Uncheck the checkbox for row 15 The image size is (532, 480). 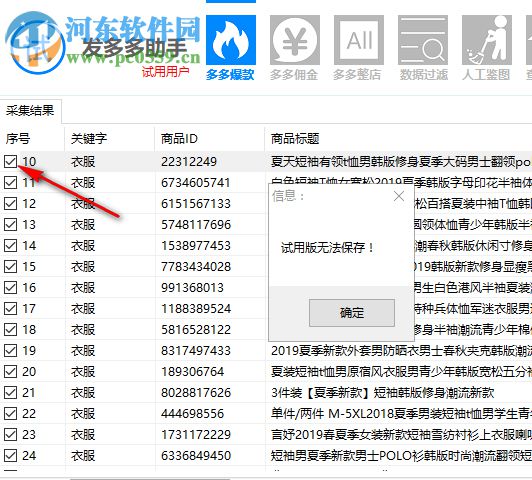pyautogui.click(x=11, y=267)
